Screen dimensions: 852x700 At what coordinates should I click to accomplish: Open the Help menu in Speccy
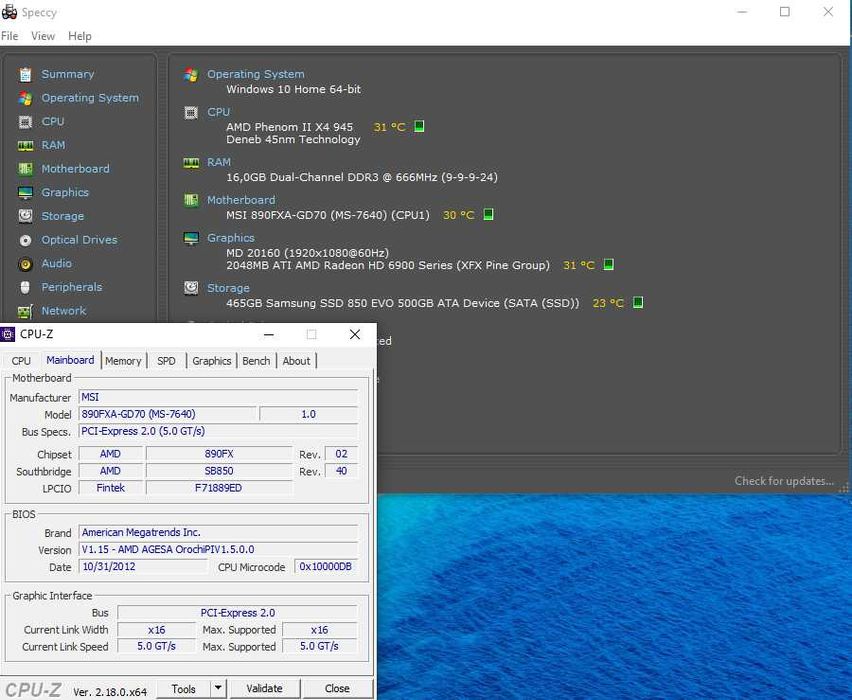pos(80,36)
